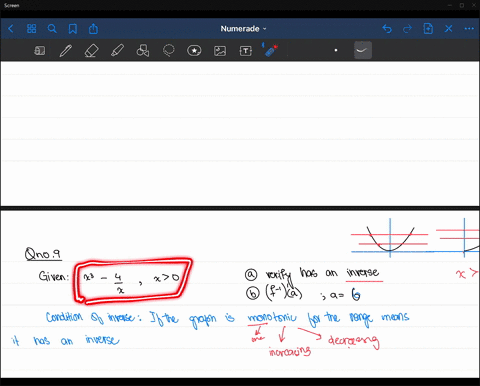Click the red word 'decreasing'
The width and height of the screenshot is (480, 386).
click(x=353, y=341)
